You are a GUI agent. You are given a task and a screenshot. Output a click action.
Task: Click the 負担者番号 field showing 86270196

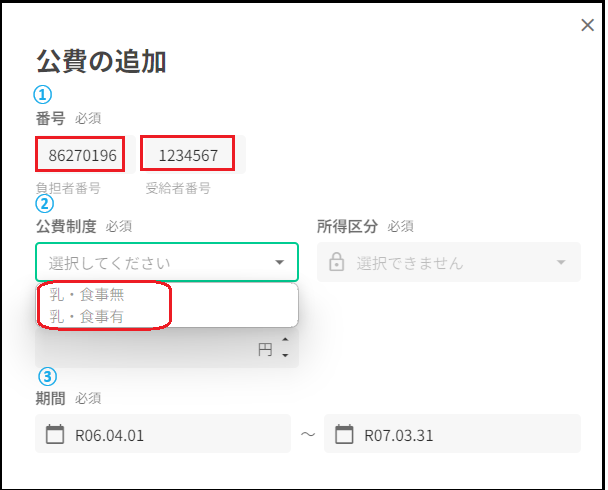click(x=82, y=155)
